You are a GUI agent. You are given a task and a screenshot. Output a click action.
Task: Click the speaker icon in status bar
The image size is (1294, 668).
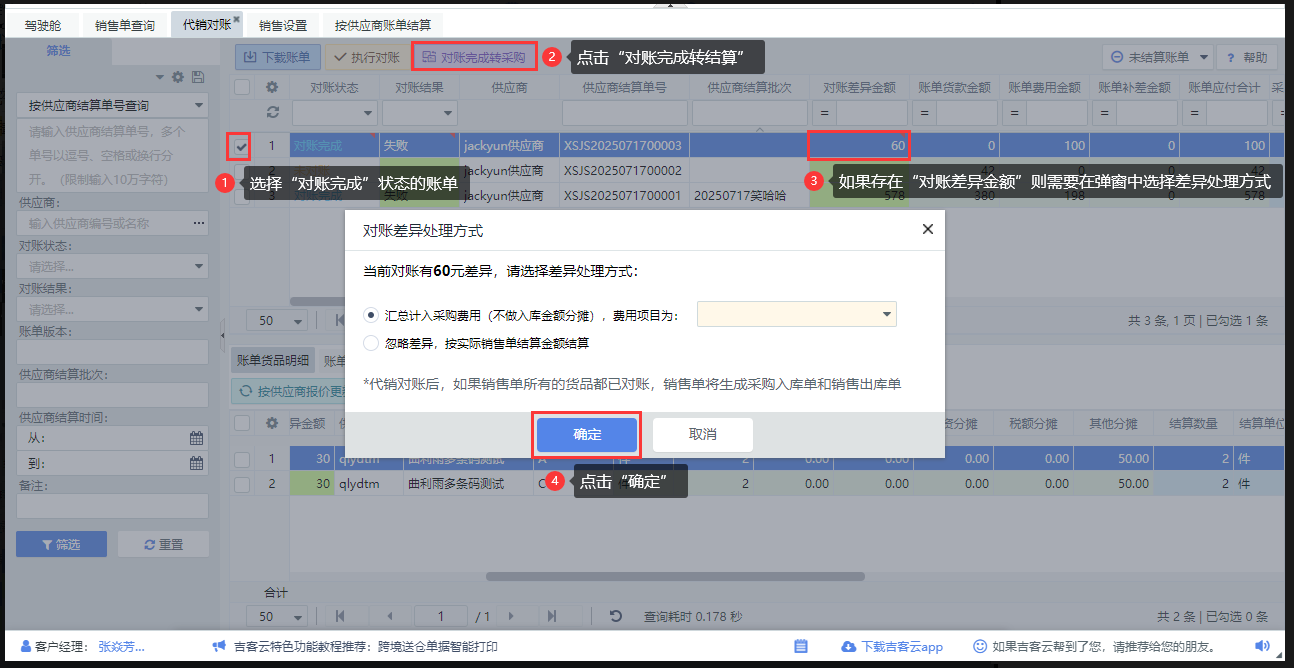click(x=1262, y=646)
